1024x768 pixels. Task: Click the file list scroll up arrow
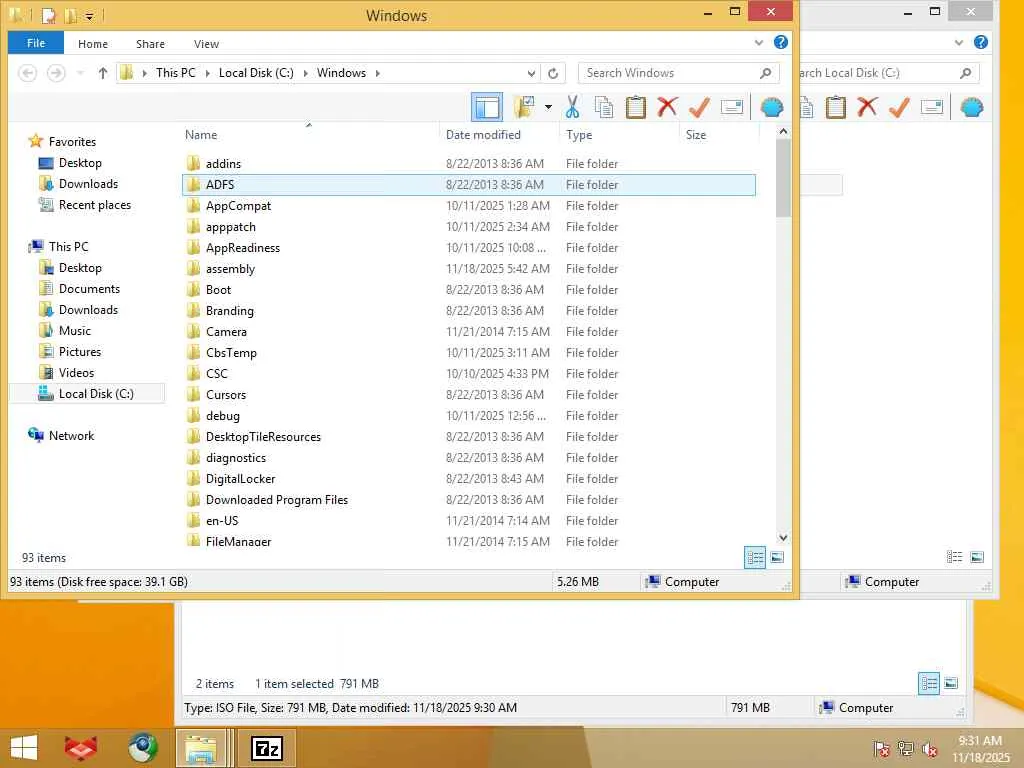click(x=783, y=132)
